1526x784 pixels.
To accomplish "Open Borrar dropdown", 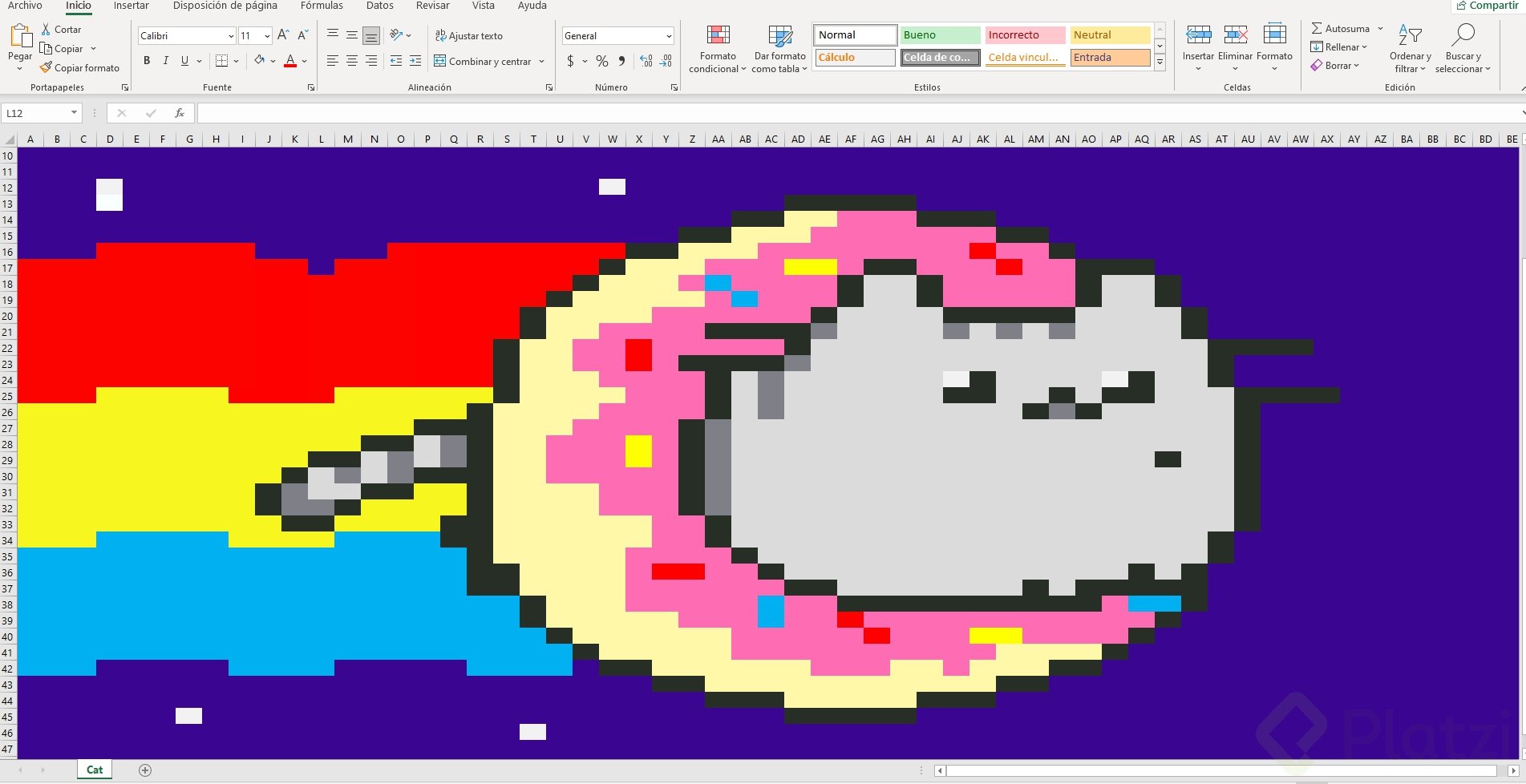I will click(1335, 65).
